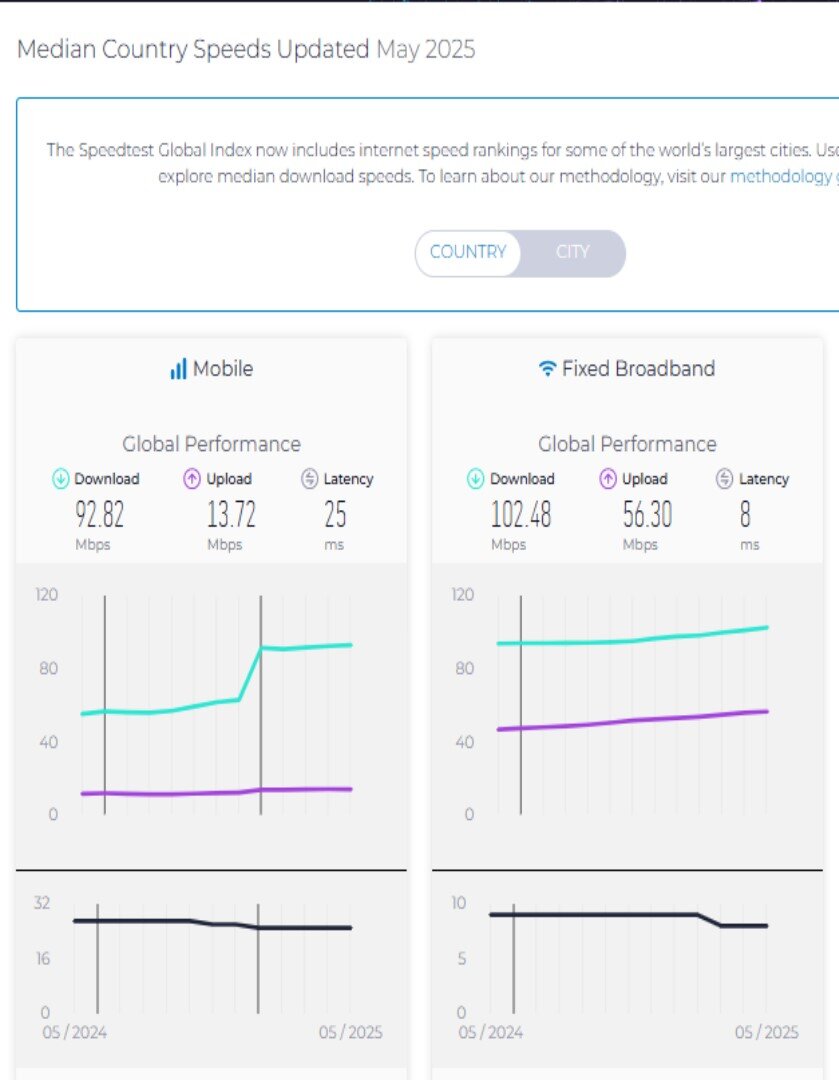
Task: Click Mobile latency icon
Action: [309, 479]
